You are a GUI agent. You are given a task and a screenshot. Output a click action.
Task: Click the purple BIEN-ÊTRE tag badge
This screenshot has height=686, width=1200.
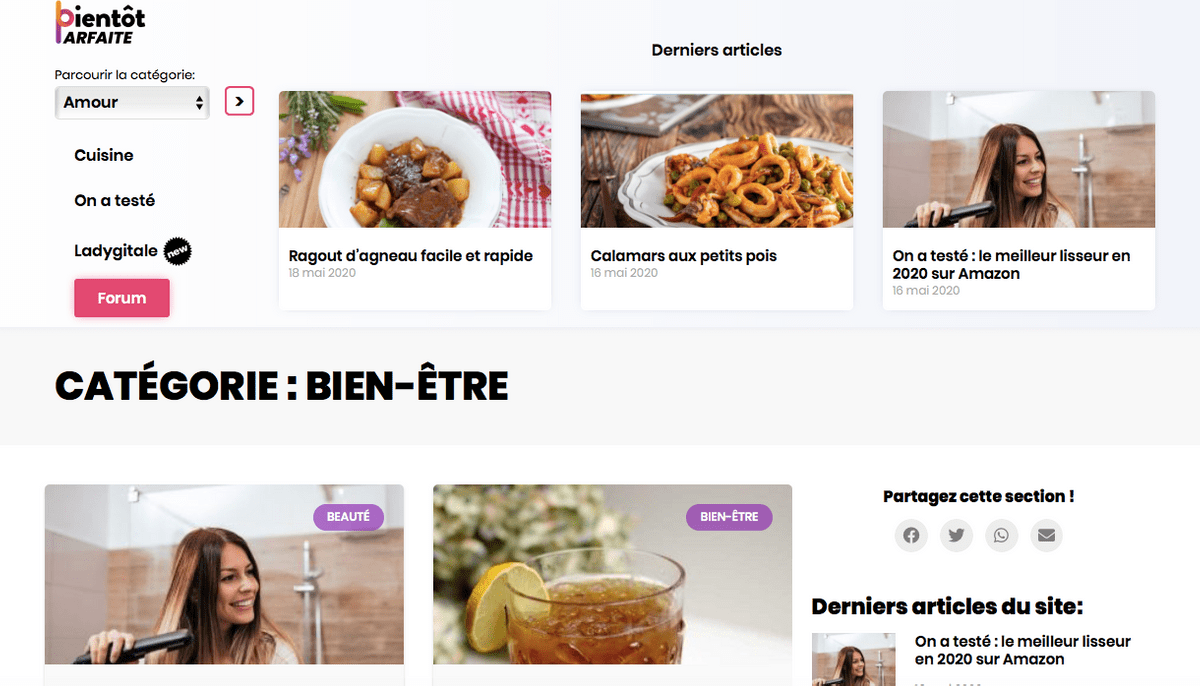pyautogui.click(x=729, y=517)
